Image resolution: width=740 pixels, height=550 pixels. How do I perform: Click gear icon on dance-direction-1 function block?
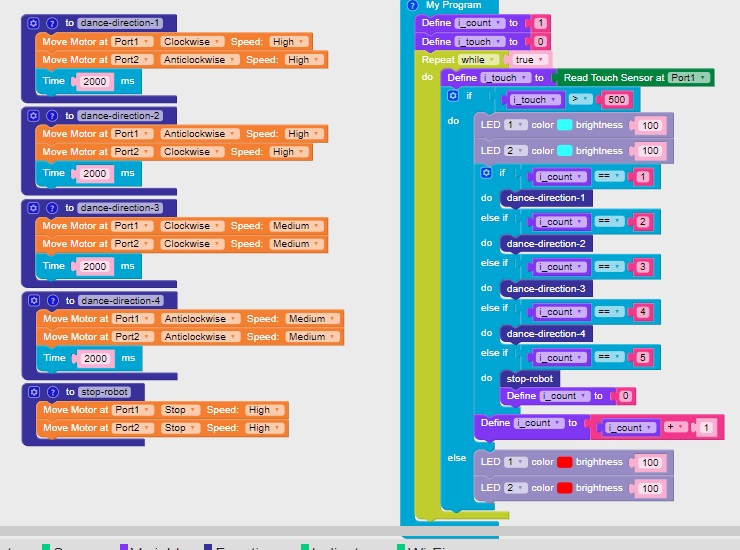pyautogui.click(x=33, y=22)
